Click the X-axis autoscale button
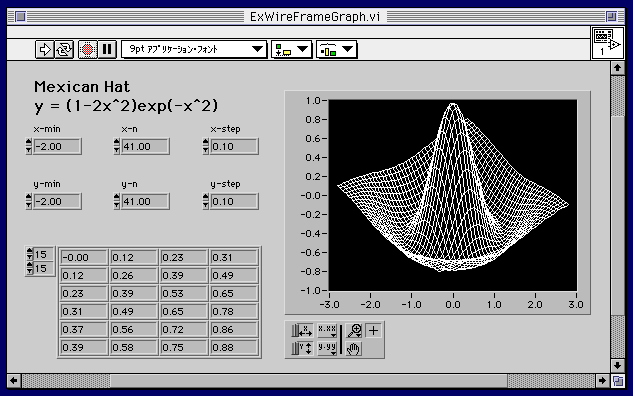 click(302, 331)
